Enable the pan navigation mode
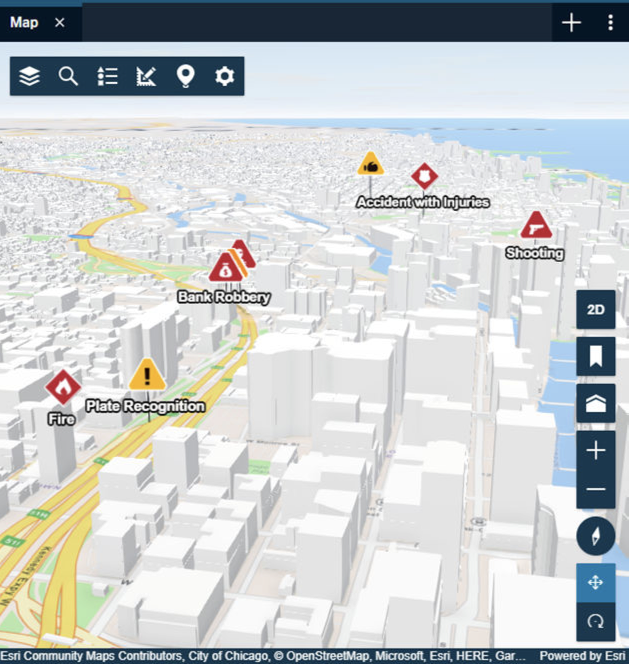630x664 pixels. 596,582
